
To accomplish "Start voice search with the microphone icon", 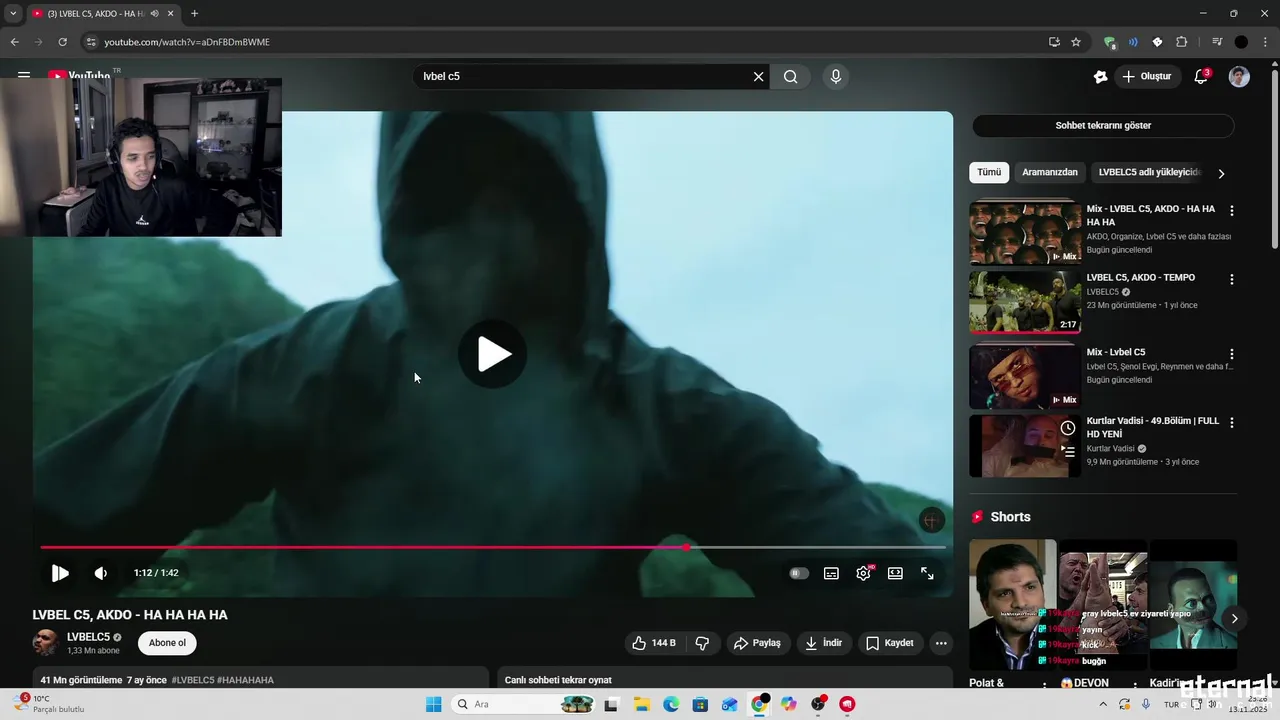I will coord(836,76).
